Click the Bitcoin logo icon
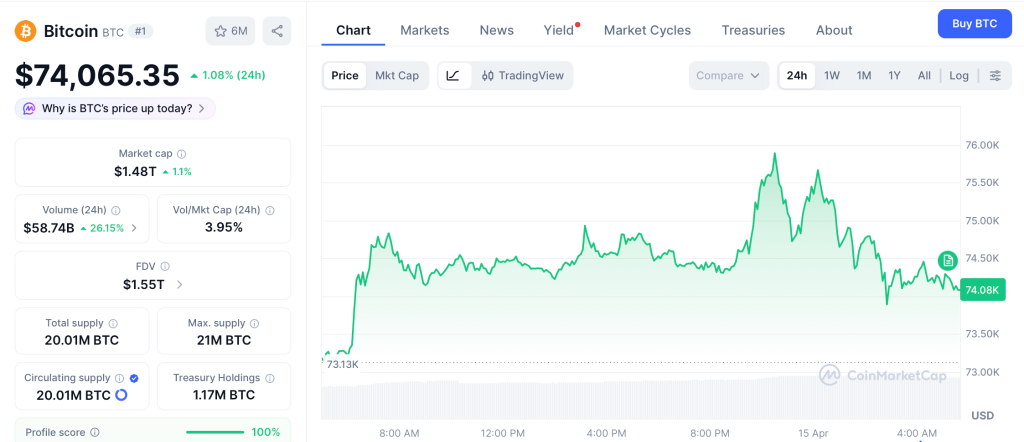This screenshot has height=442, width=1024. pos(25,31)
